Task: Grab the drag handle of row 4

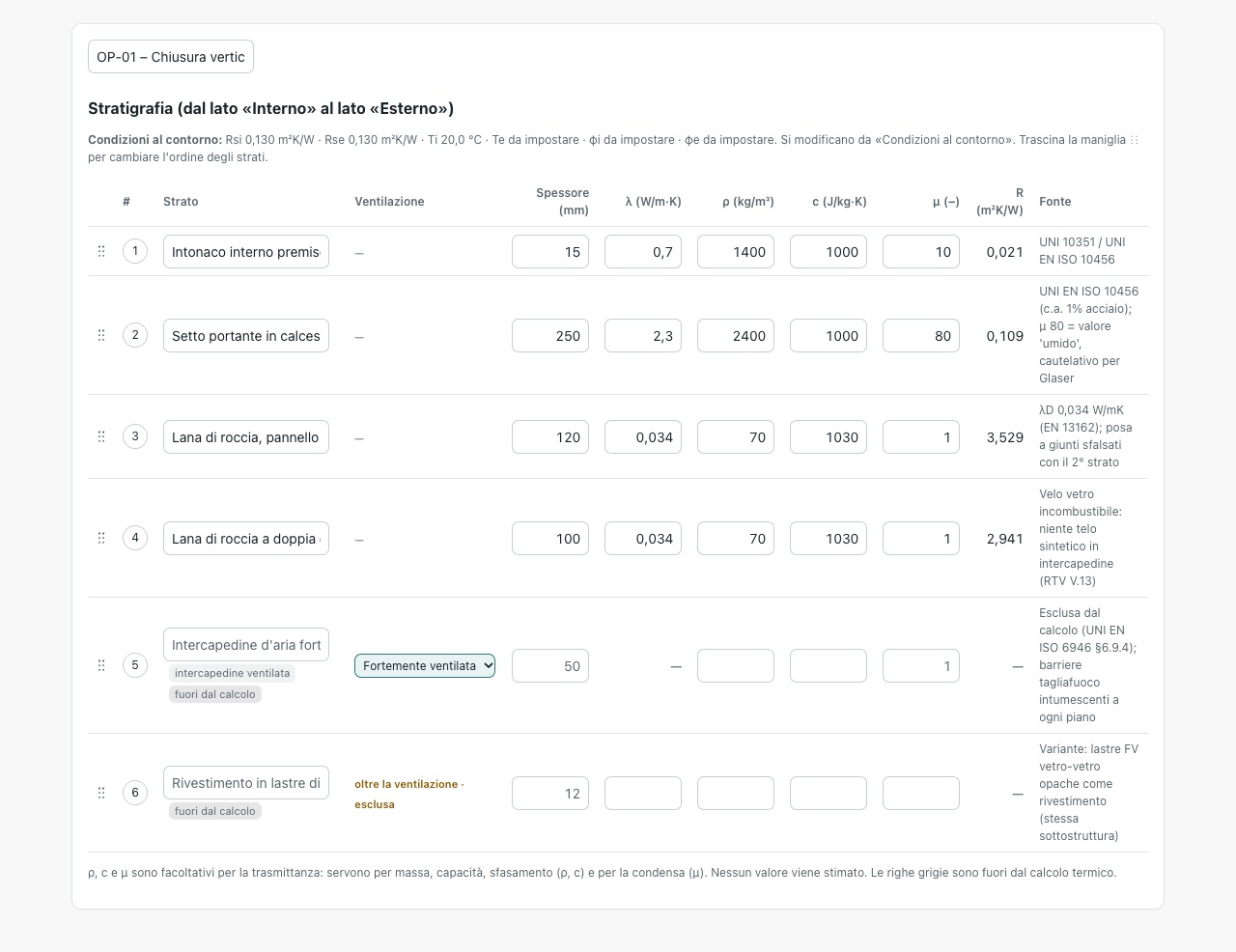Action: tap(101, 538)
